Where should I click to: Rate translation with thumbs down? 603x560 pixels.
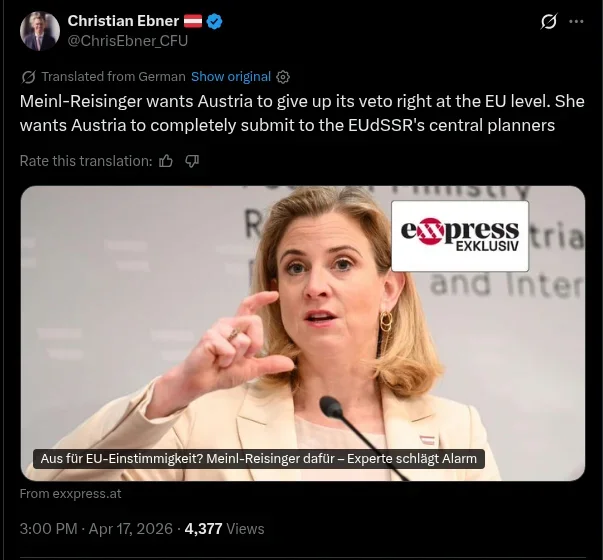pos(192,161)
